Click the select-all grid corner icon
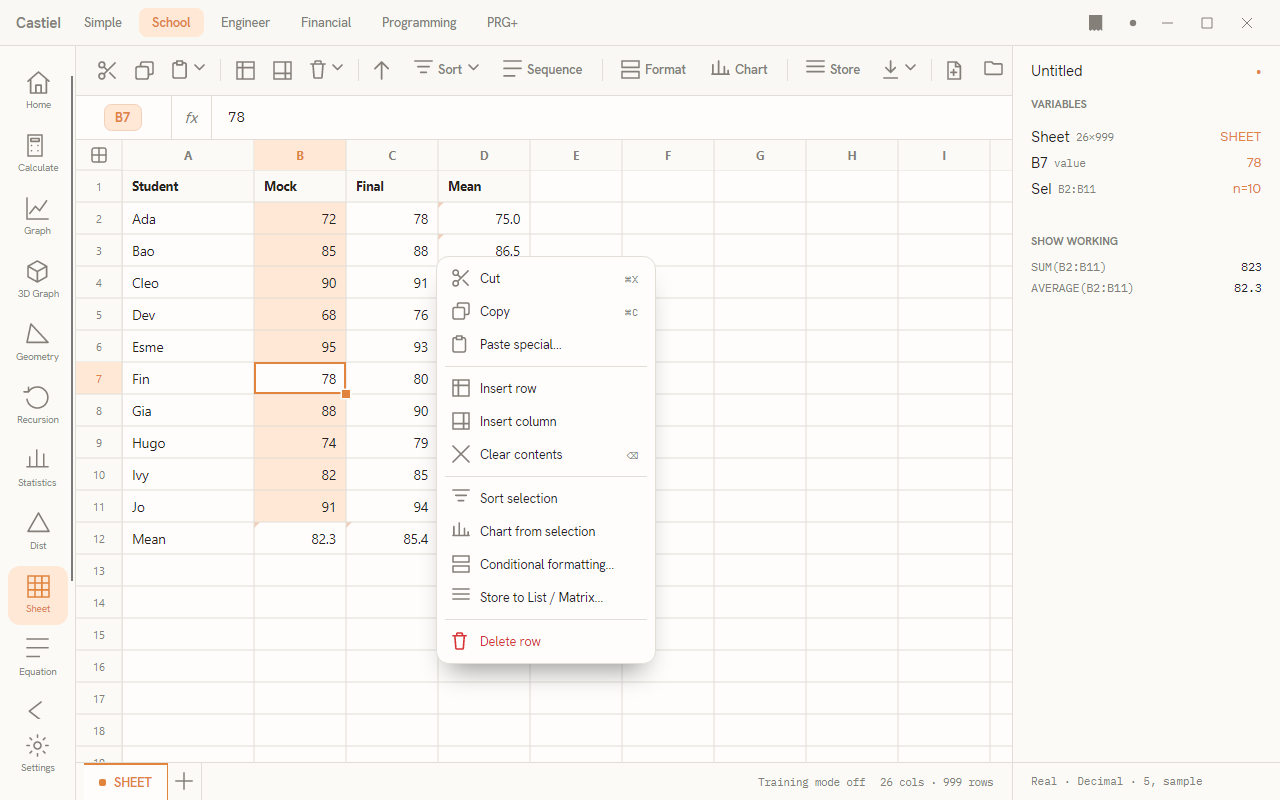 pos(99,155)
